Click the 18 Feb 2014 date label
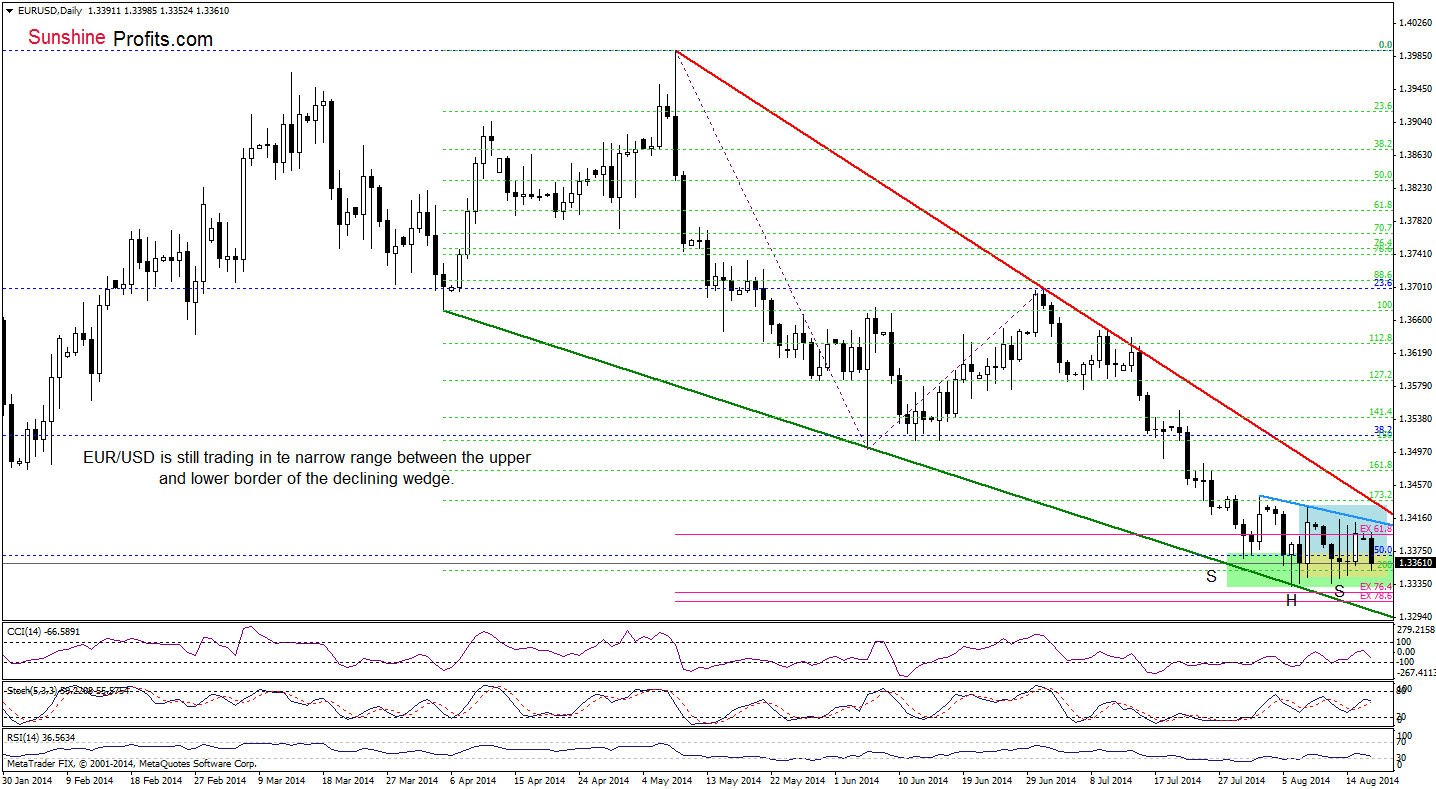This screenshot has width=1436, height=789. point(157,780)
